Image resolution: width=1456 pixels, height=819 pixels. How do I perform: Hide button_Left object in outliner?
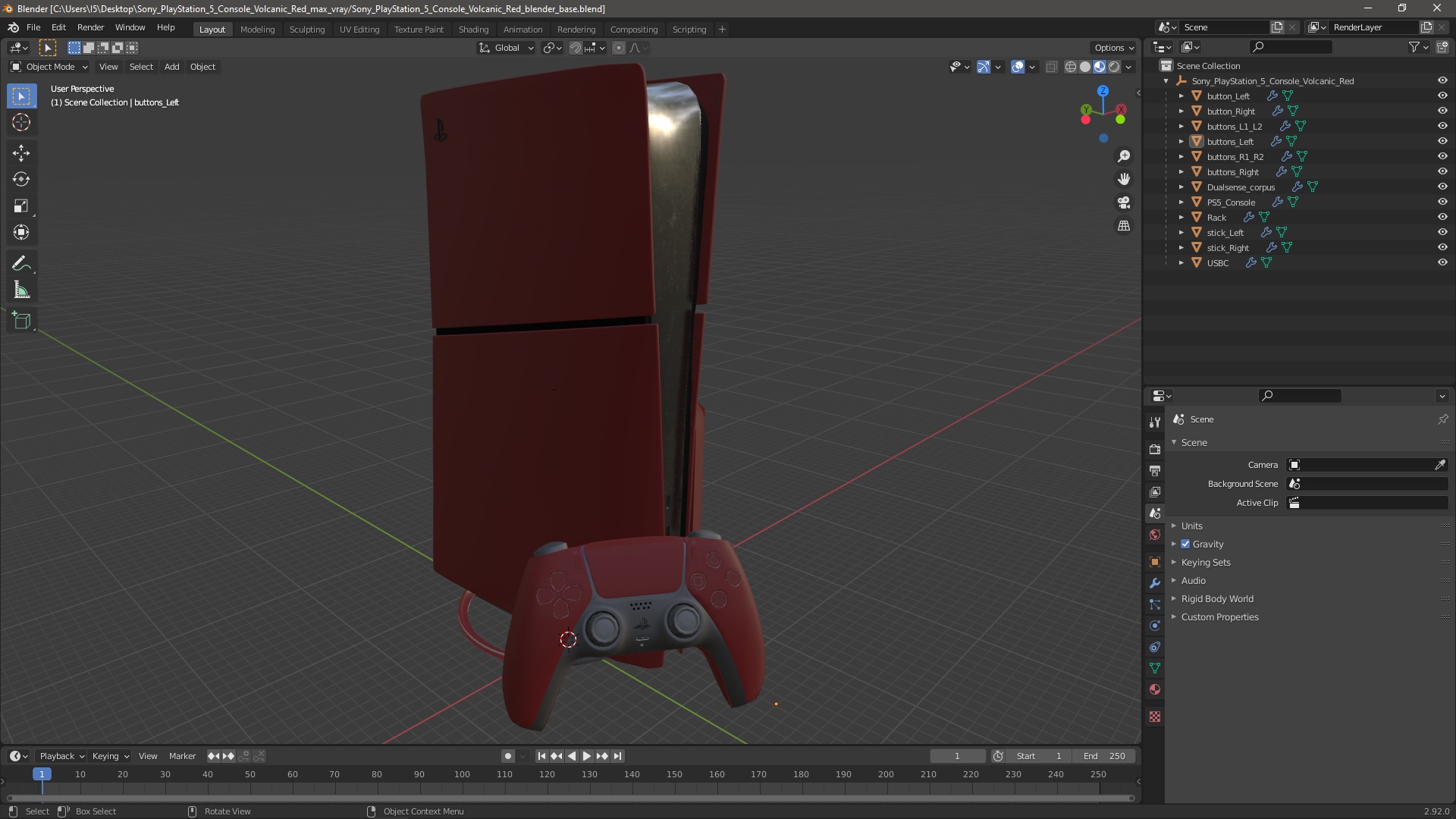(x=1442, y=96)
